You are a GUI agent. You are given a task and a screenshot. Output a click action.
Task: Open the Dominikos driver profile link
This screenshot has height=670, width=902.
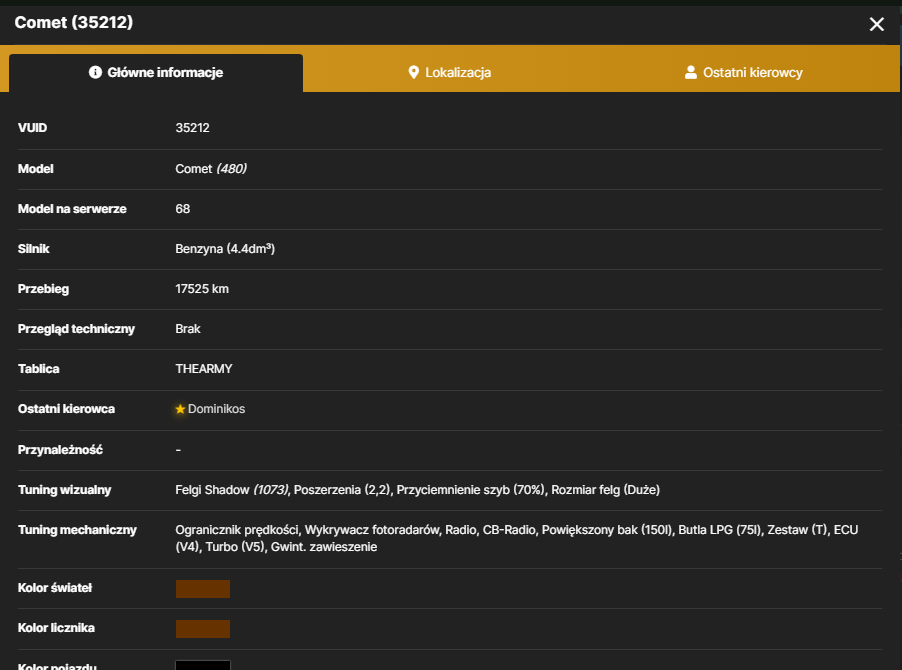tap(216, 409)
